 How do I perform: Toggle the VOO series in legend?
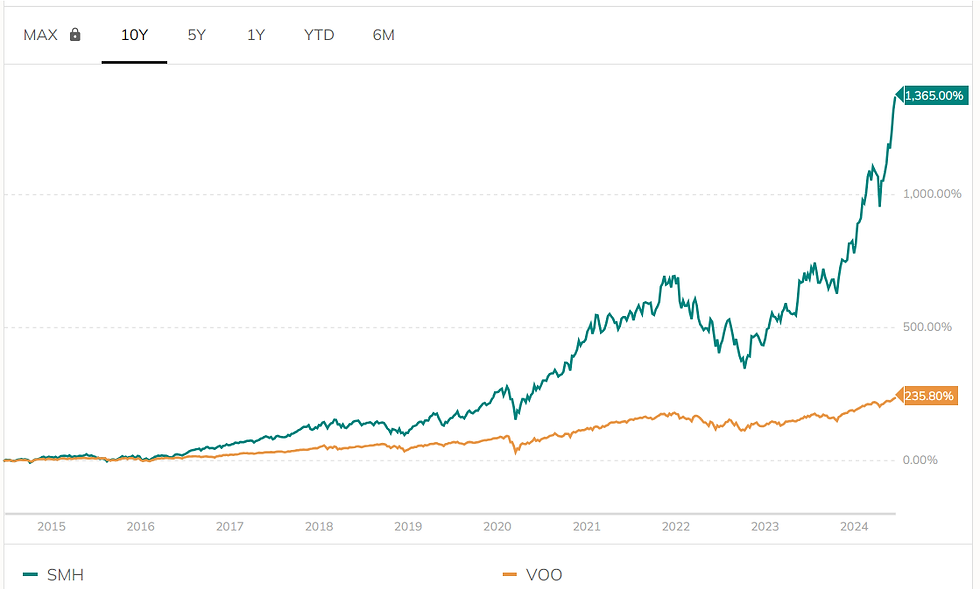[544, 575]
